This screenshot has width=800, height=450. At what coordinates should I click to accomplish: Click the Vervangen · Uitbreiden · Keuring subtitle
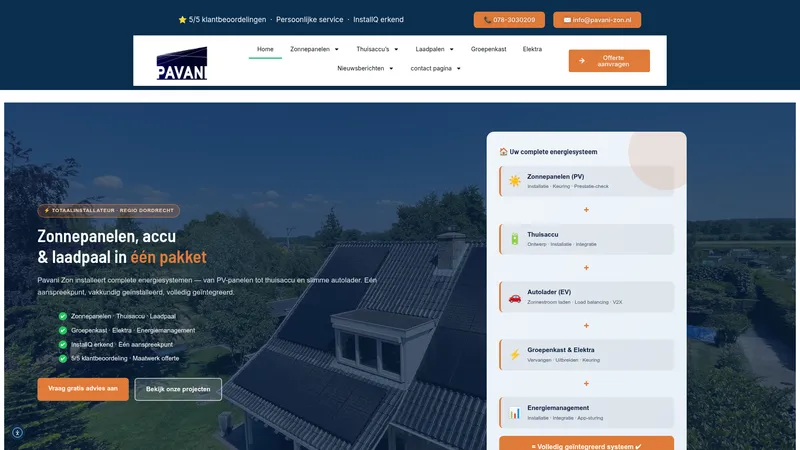pos(563,360)
